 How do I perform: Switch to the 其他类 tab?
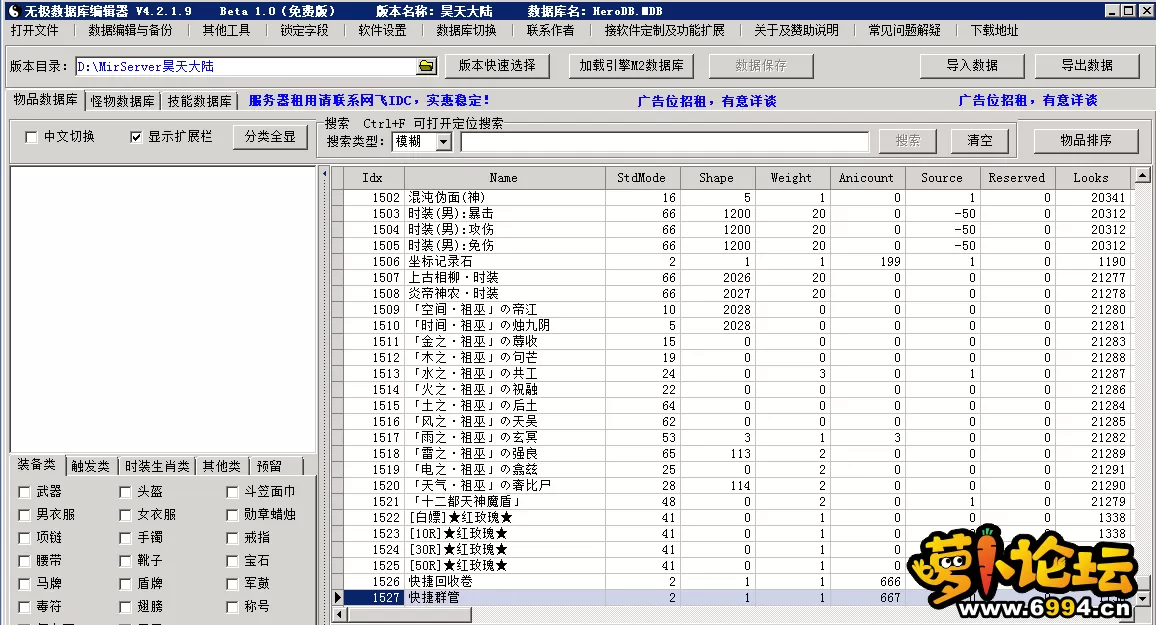(222, 467)
